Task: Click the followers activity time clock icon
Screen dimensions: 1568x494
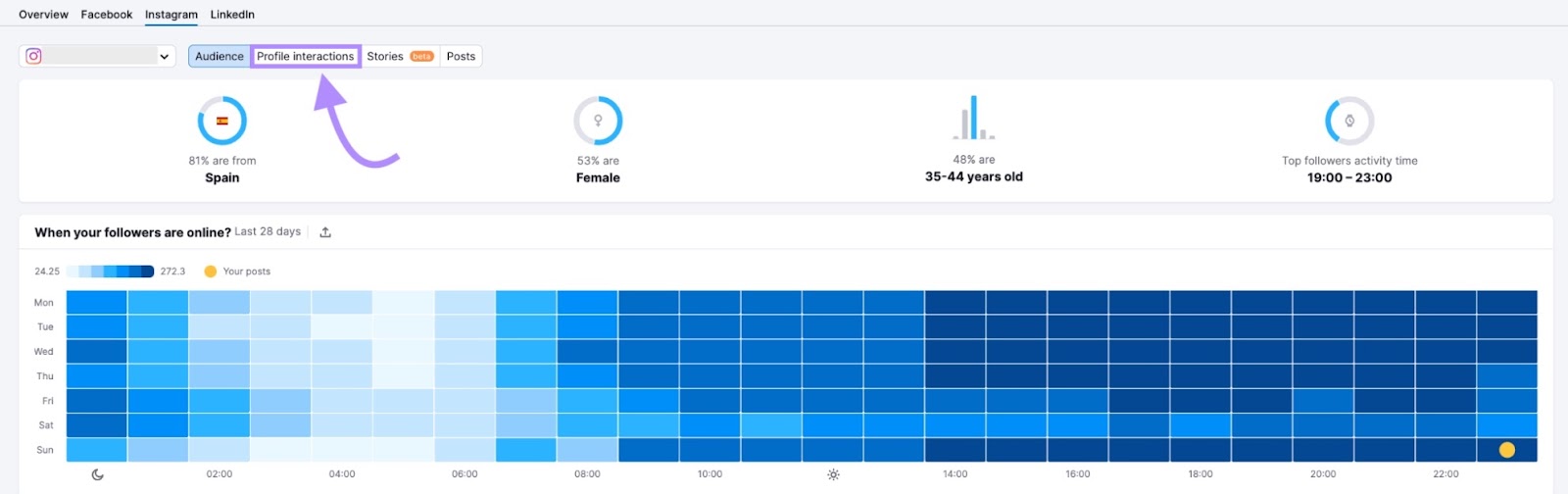Action: click(1349, 121)
